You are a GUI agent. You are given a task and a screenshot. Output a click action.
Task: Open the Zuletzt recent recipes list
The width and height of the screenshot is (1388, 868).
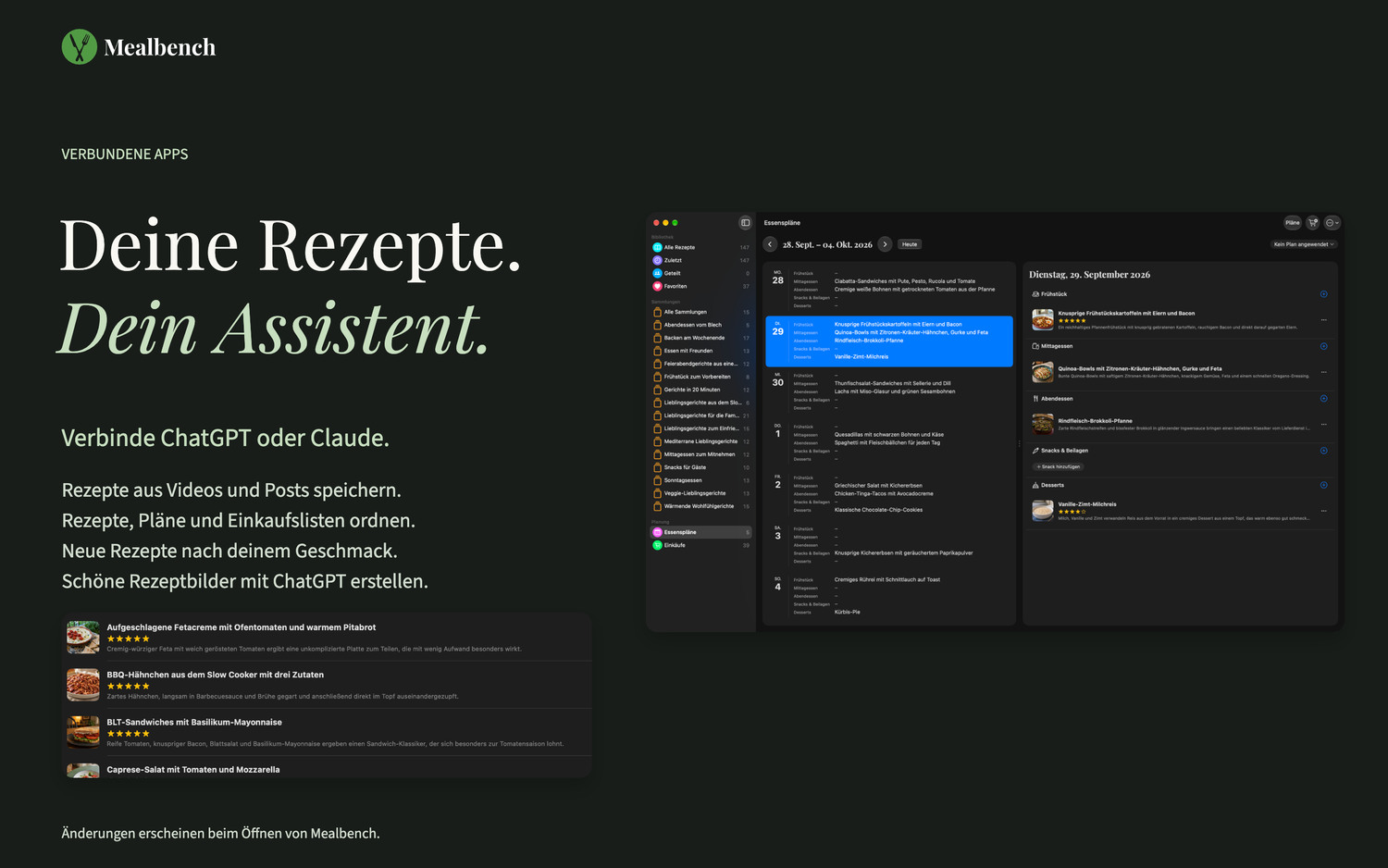point(701,260)
